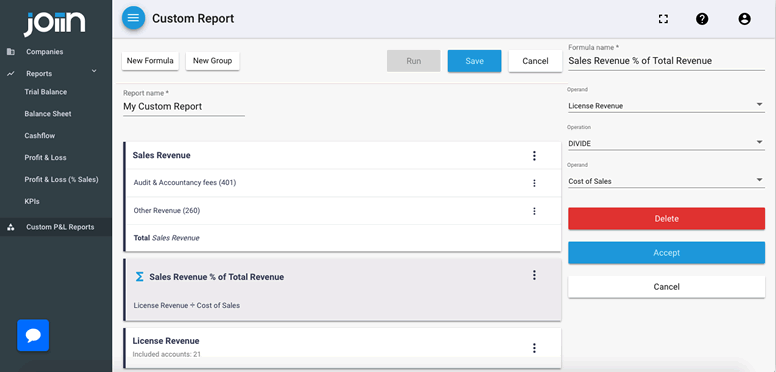The width and height of the screenshot is (776, 372).
Task: Toggle fullscreen mode icon
Action: click(663, 19)
